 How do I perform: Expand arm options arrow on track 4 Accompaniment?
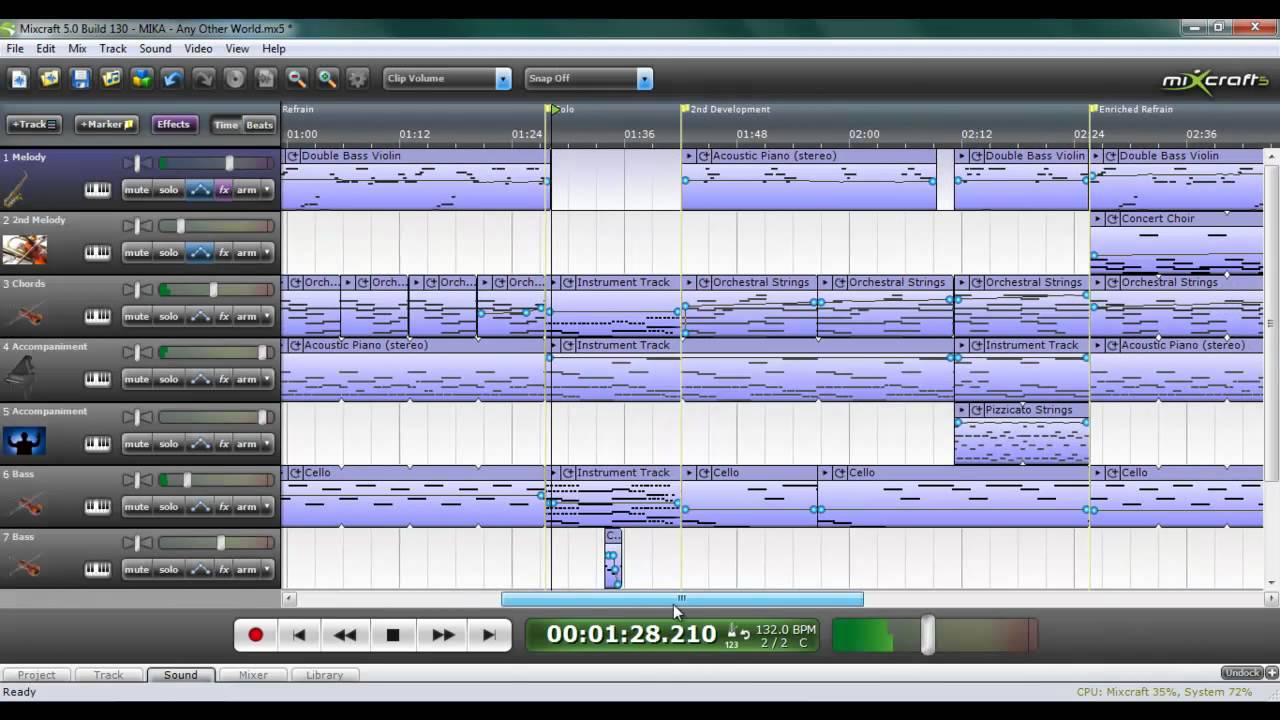tap(267, 379)
